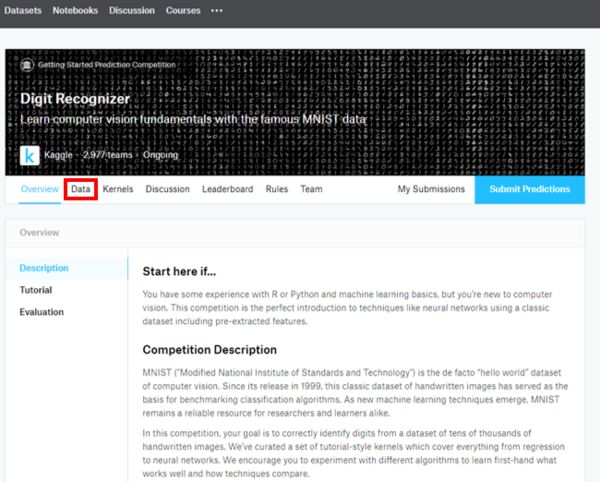Open My Submissions

(431, 189)
